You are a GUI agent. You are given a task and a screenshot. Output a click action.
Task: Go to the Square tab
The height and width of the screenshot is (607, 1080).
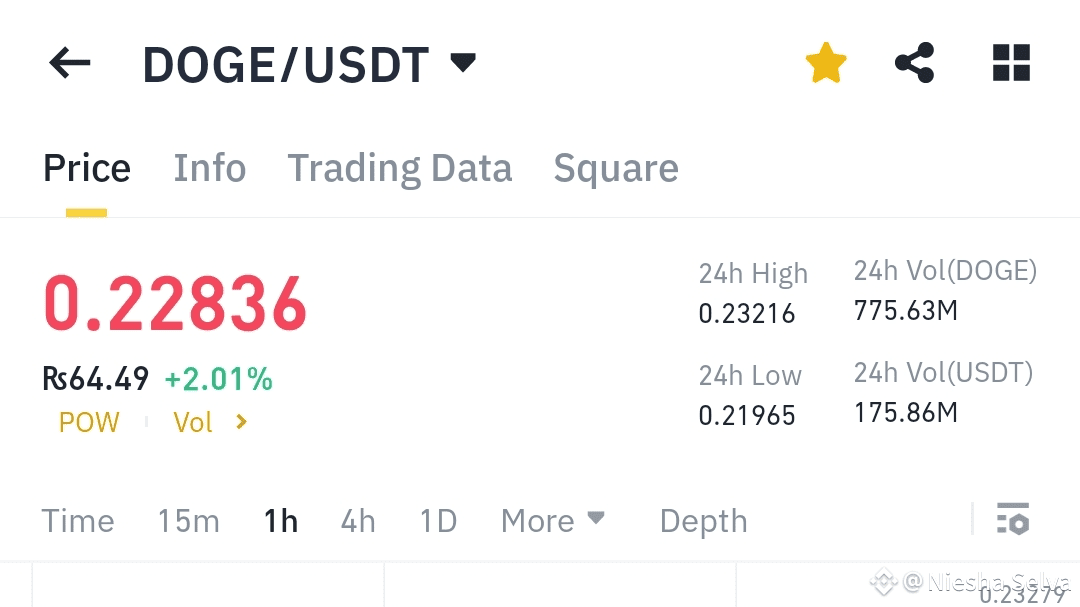click(x=616, y=168)
